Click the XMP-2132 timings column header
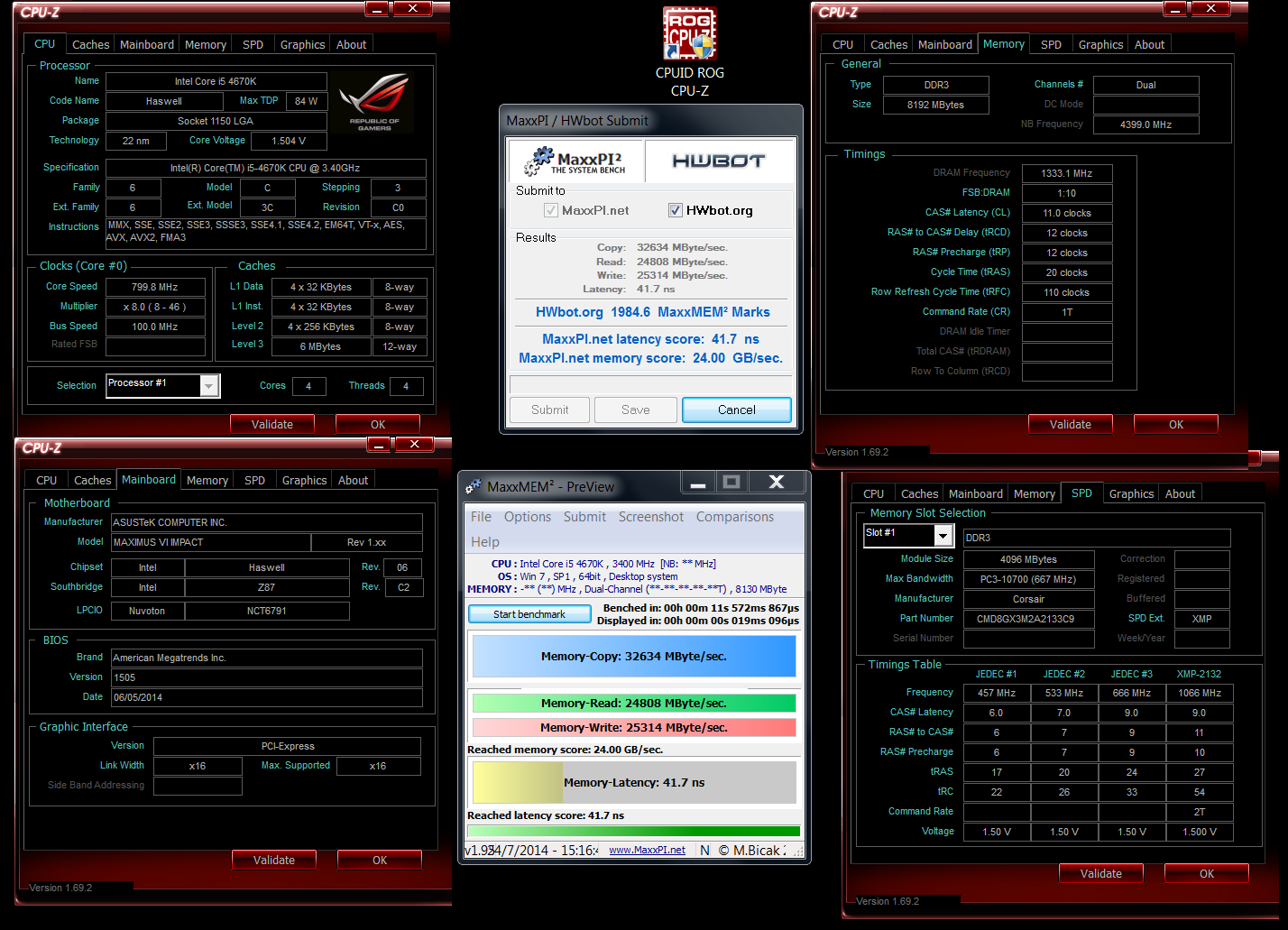Screen dimensions: 1288x930 pos(1199,674)
